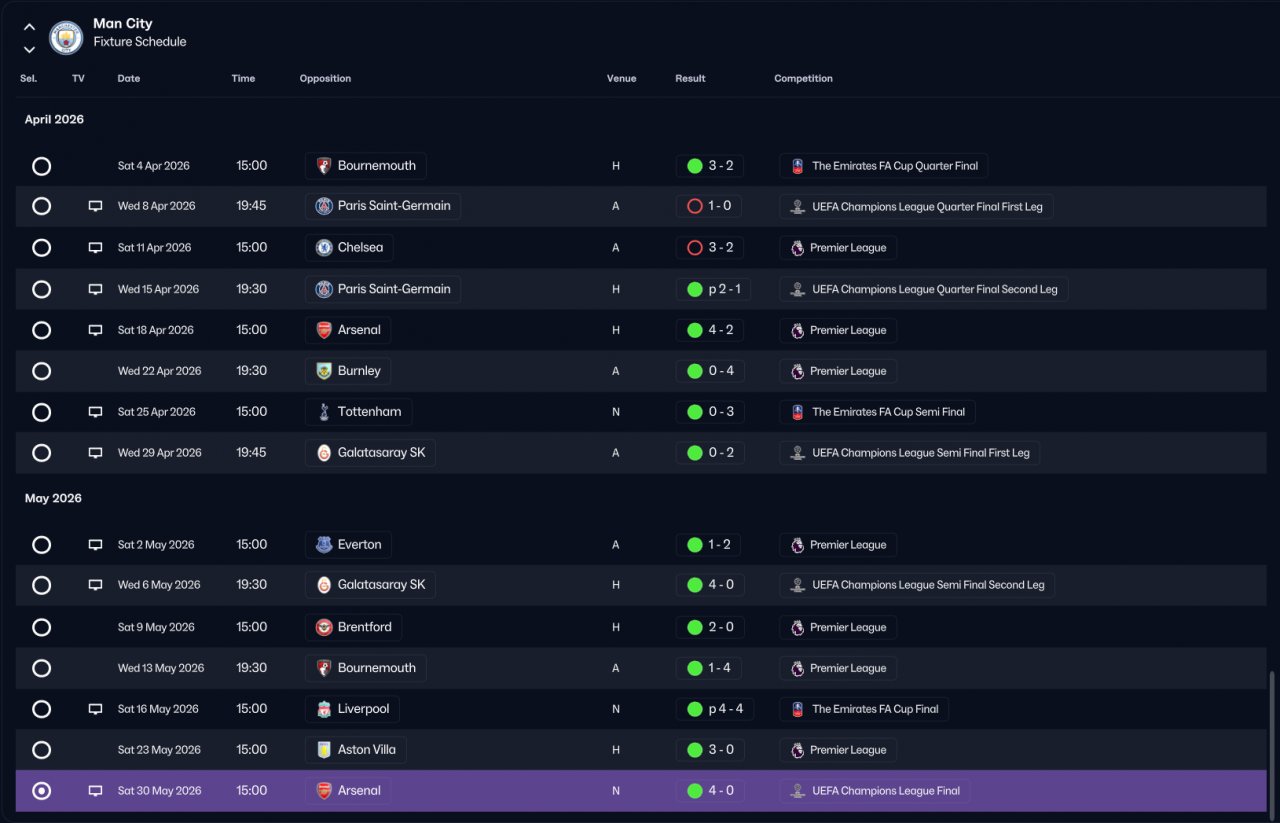This screenshot has height=823, width=1280.
Task: Sort by Competition column header
Action: point(803,79)
